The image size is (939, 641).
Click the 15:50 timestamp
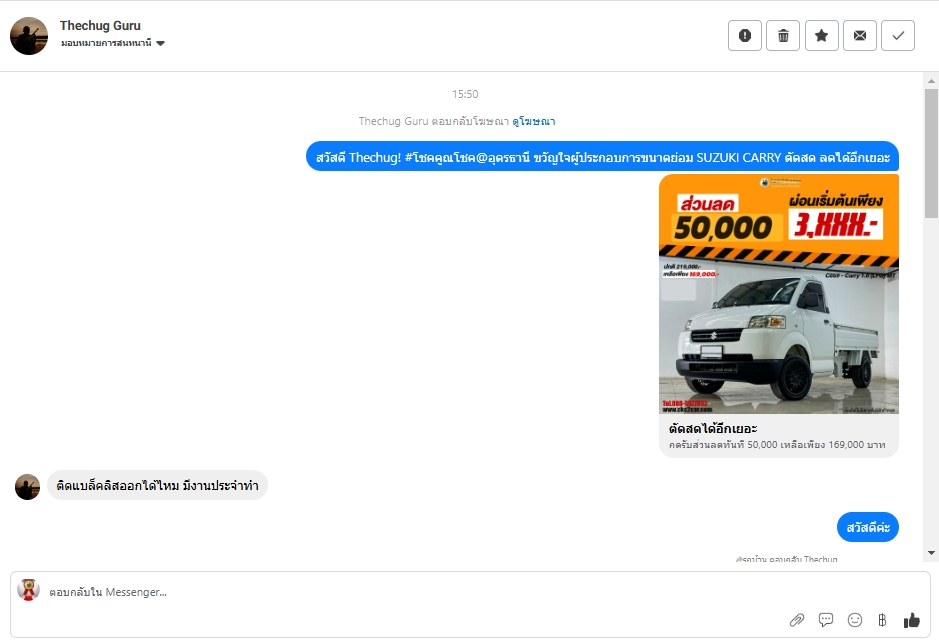click(465, 94)
